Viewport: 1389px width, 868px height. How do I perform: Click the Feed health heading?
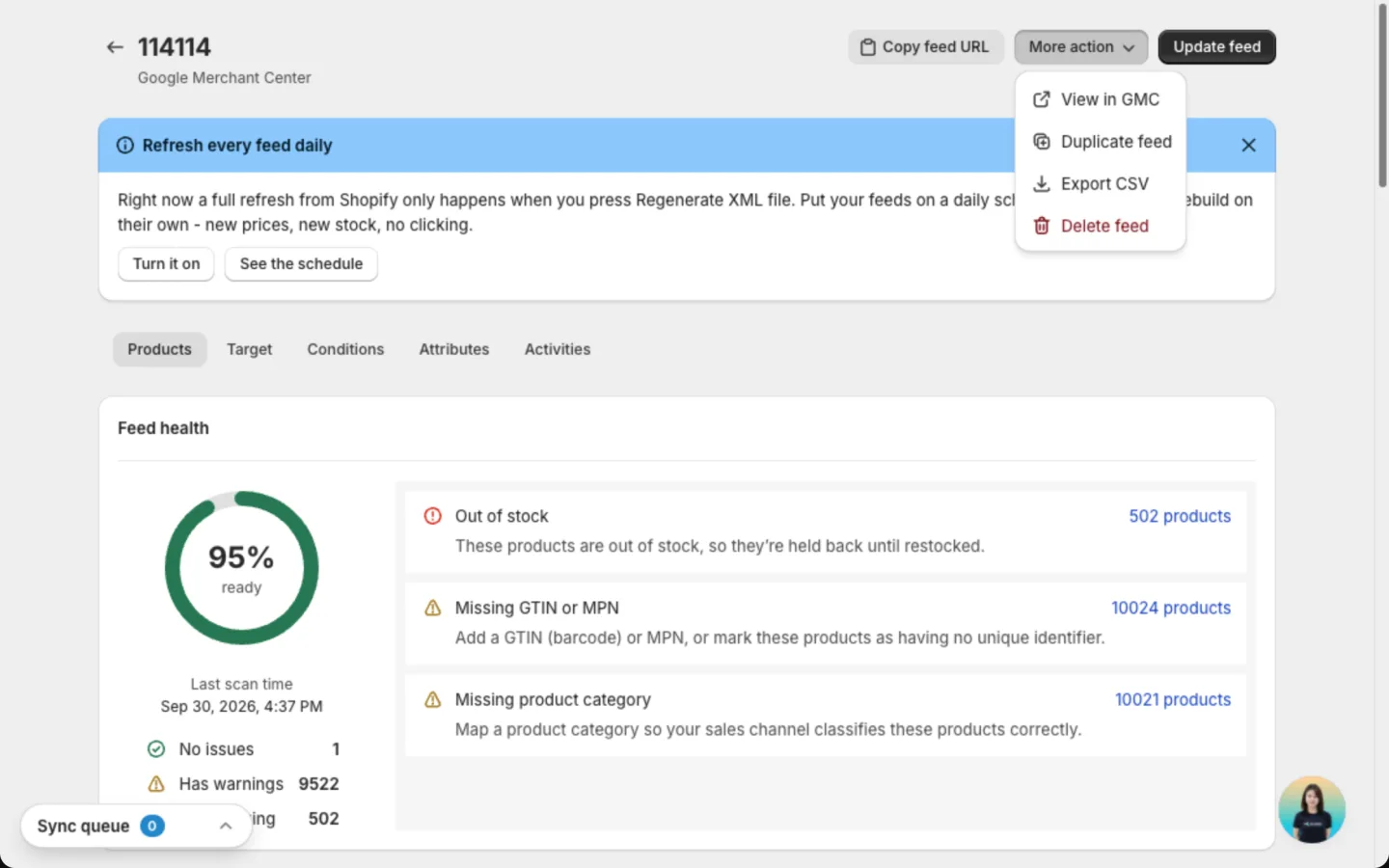coord(163,428)
